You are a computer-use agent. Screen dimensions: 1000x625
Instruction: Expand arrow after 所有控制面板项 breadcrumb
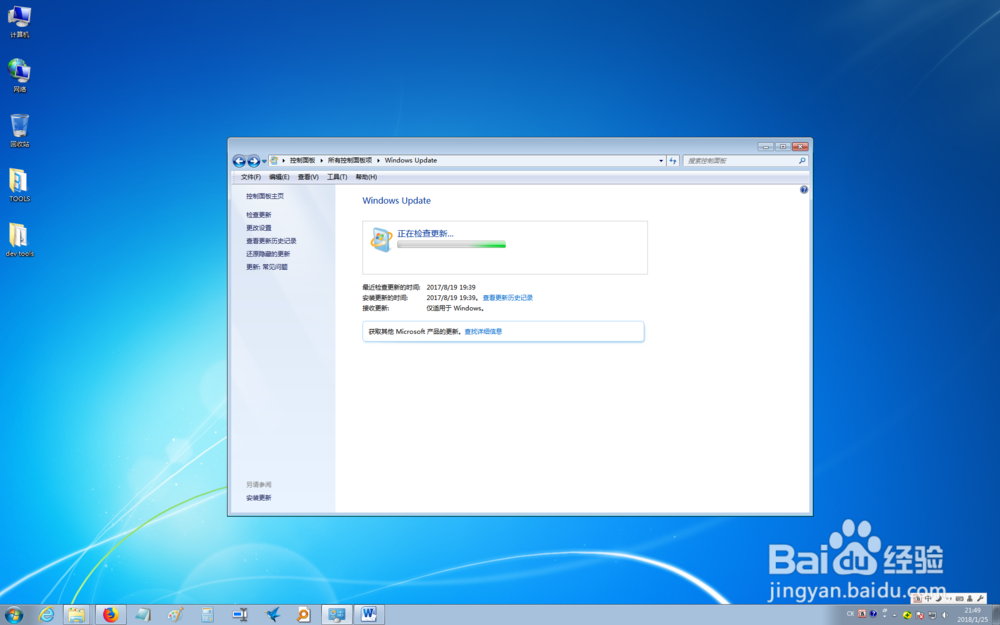[378, 161]
